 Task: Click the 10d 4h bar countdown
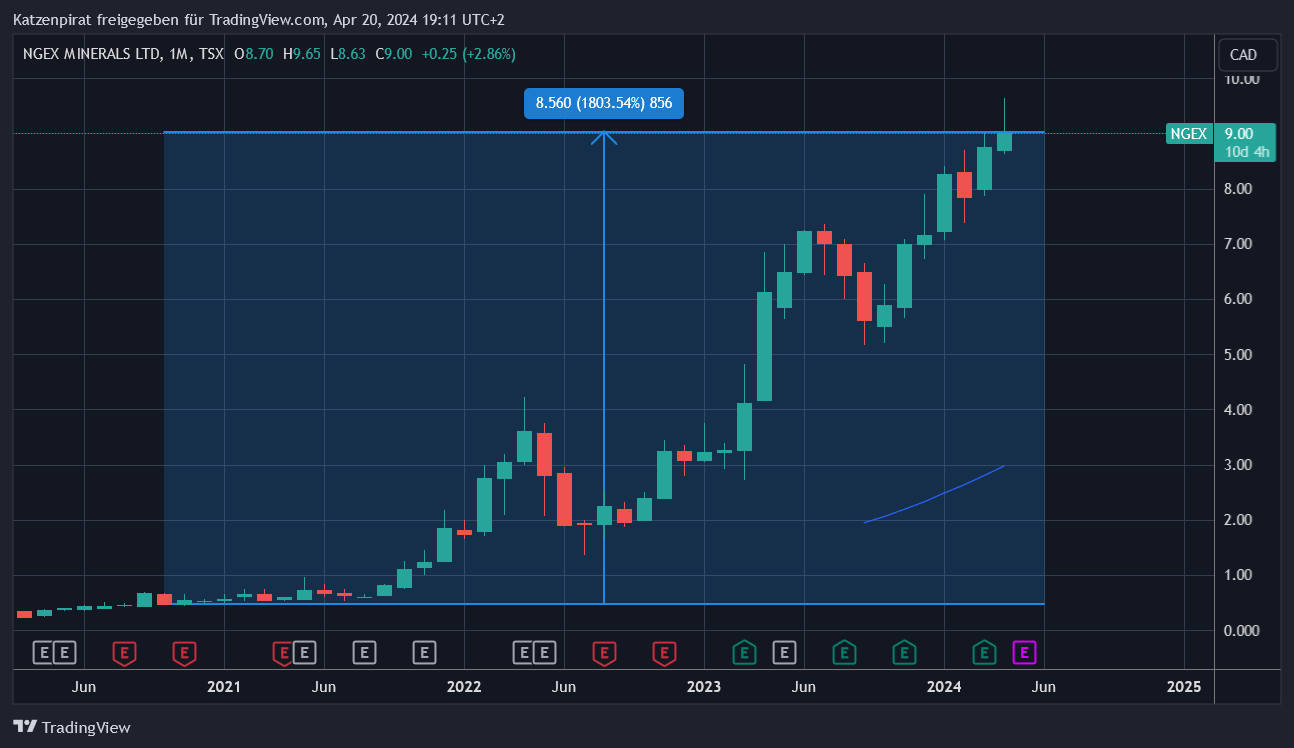(x=1246, y=152)
